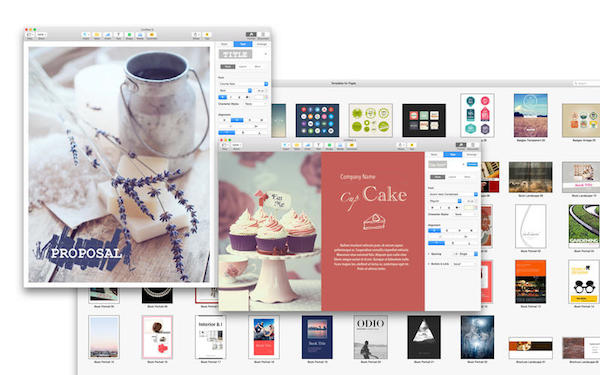Switch to the Arrange inspector tab in the Cup Cake window
This screenshot has height=375, width=600.
471,155
